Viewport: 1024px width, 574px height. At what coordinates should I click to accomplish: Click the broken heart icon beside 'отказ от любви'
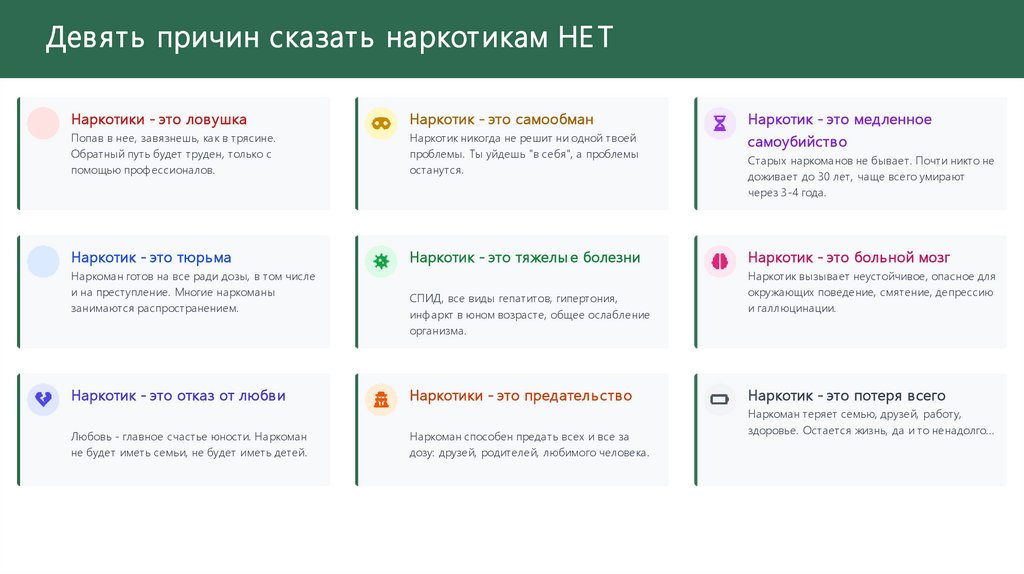click(x=43, y=399)
